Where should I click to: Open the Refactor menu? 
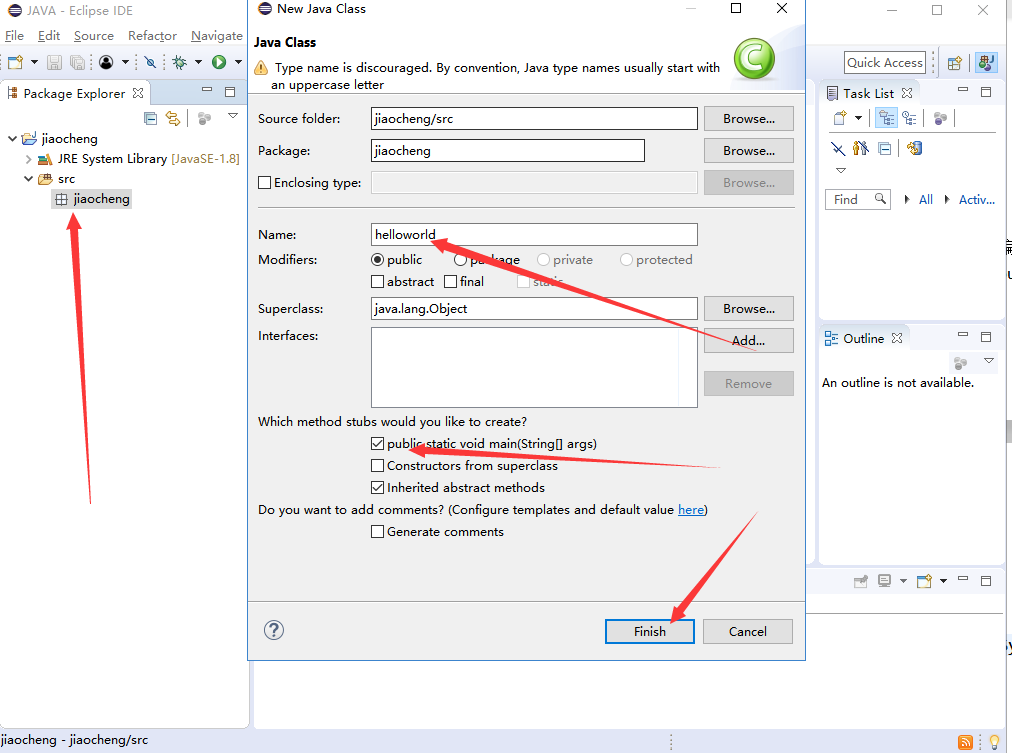pos(152,35)
